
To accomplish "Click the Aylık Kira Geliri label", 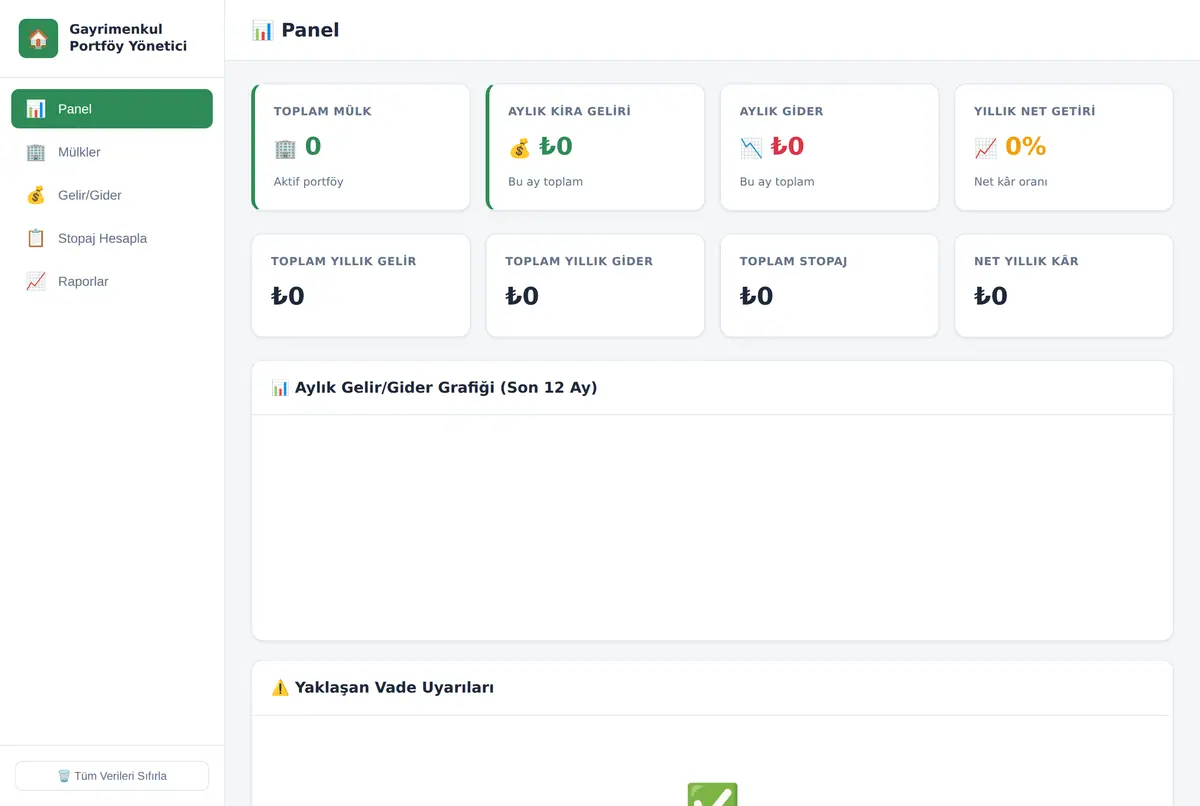I will tap(569, 111).
